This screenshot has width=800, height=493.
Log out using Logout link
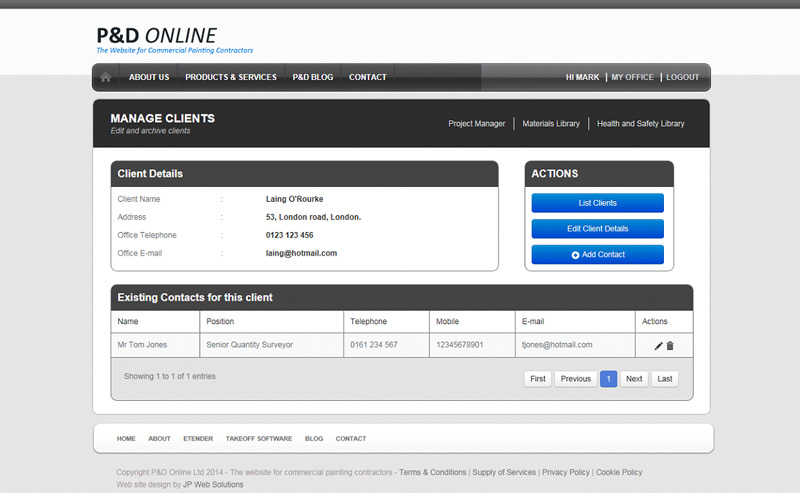682,77
